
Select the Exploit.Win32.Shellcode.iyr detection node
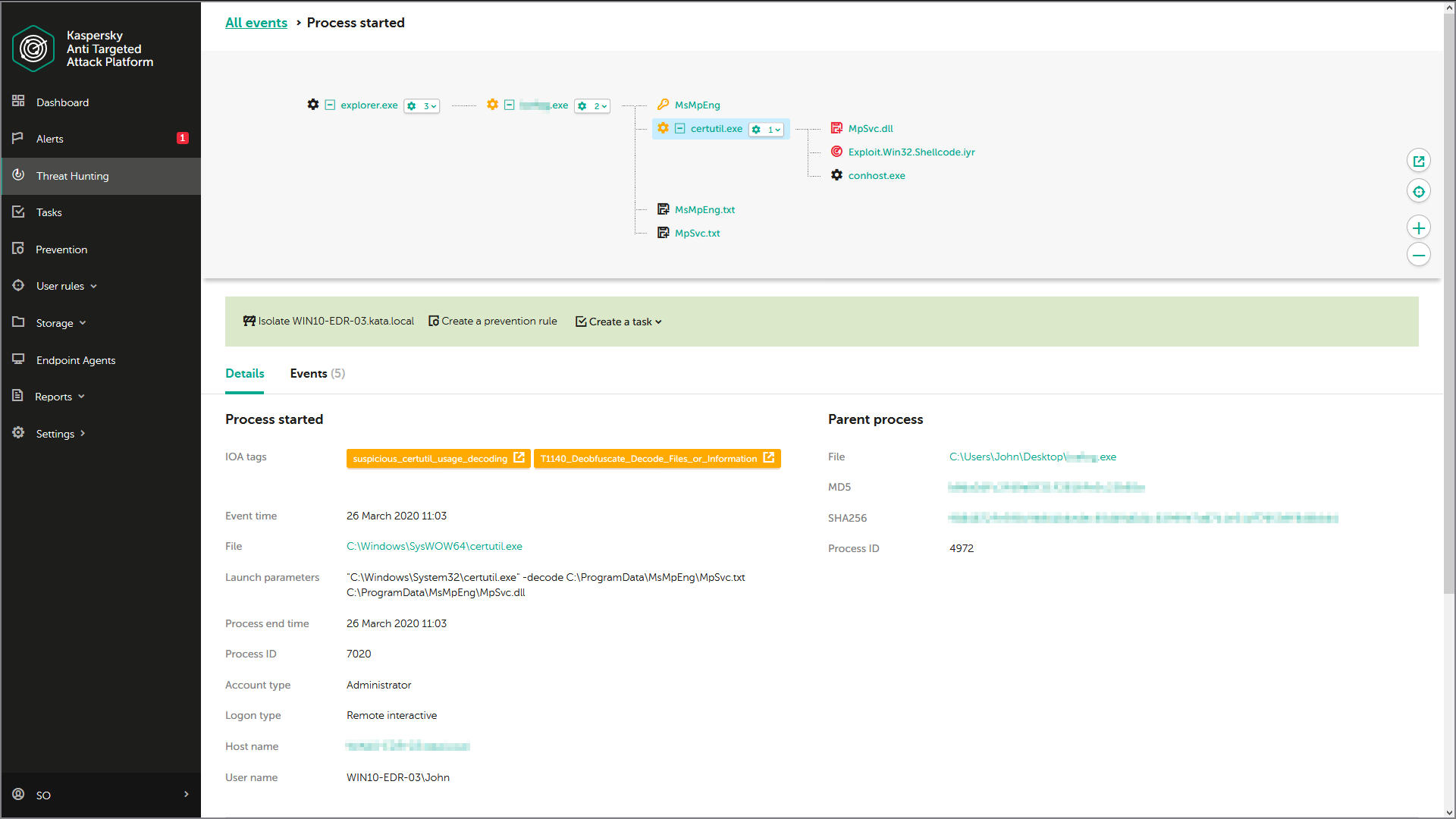tap(911, 152)
